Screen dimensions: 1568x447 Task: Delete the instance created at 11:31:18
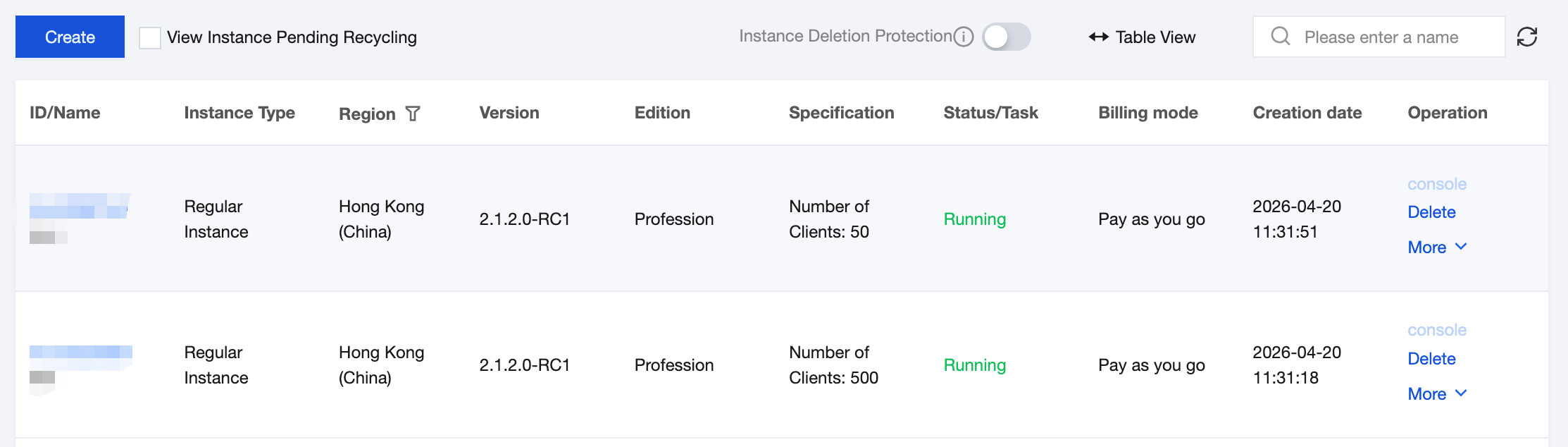click(1431, 359)
